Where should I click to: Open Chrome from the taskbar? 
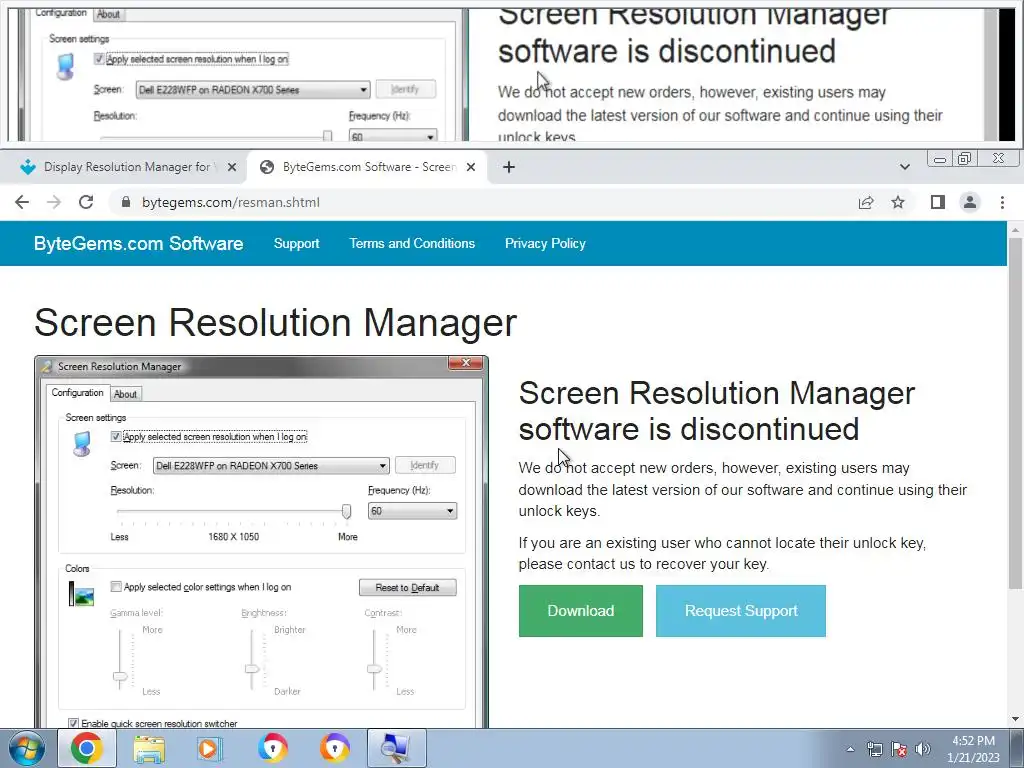click(x=87, y=748)
